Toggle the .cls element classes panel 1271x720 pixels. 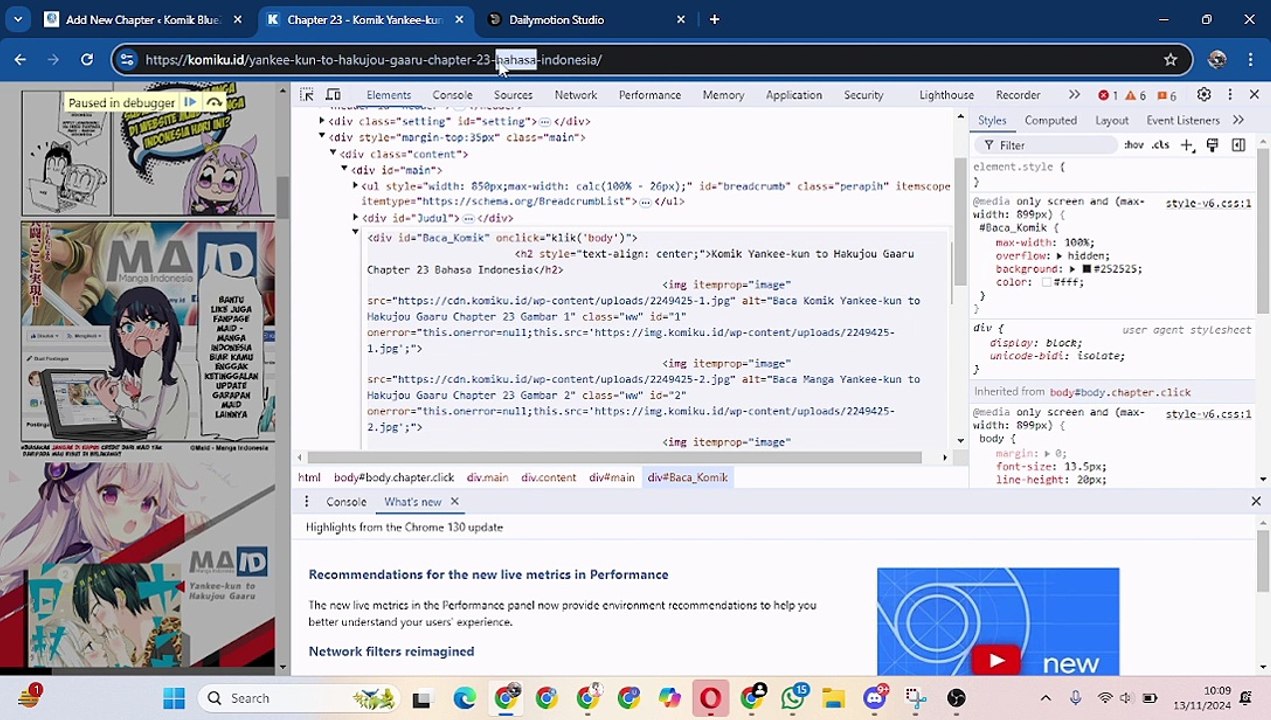click(1160, 145)
